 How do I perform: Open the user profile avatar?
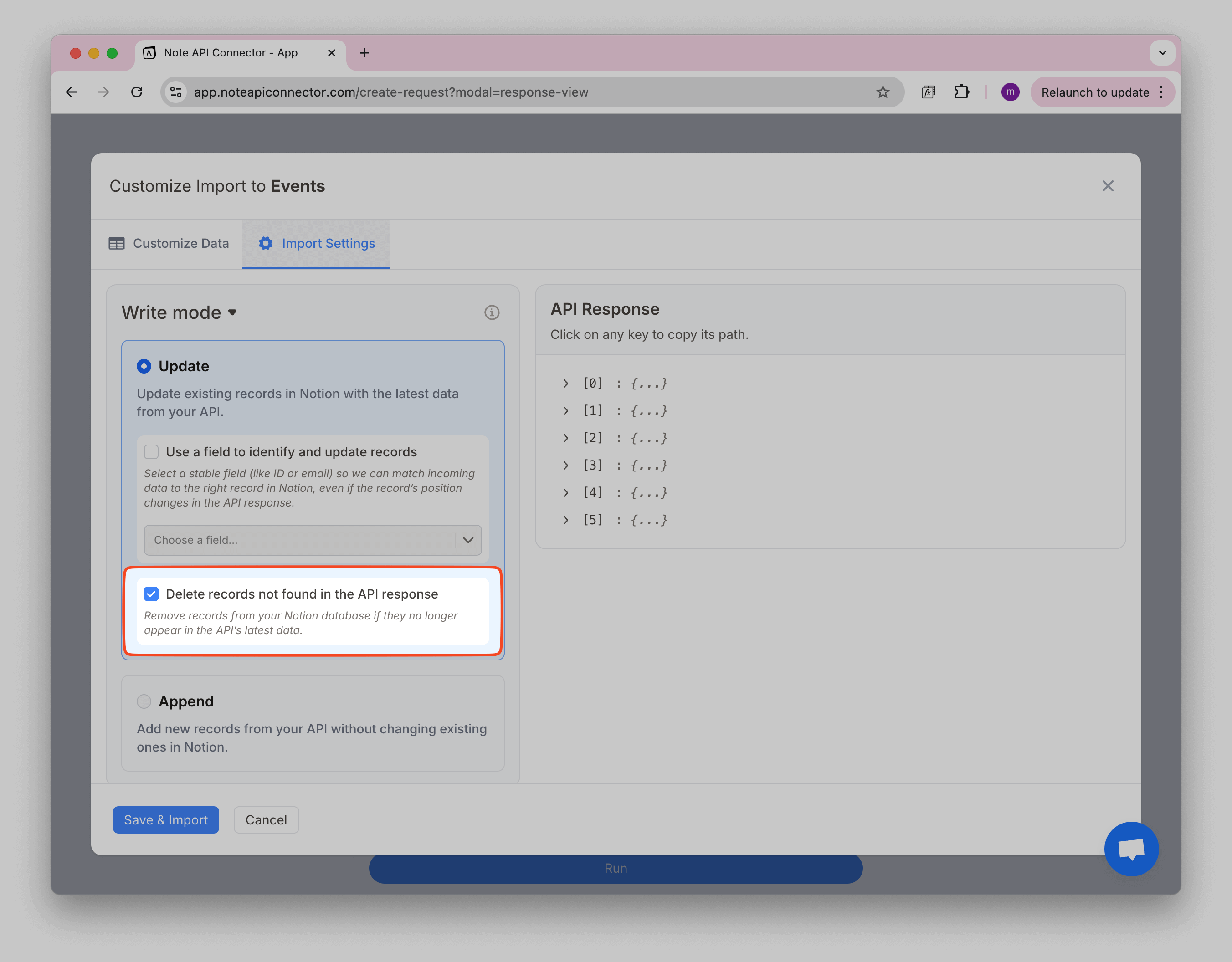[1009, 92]
